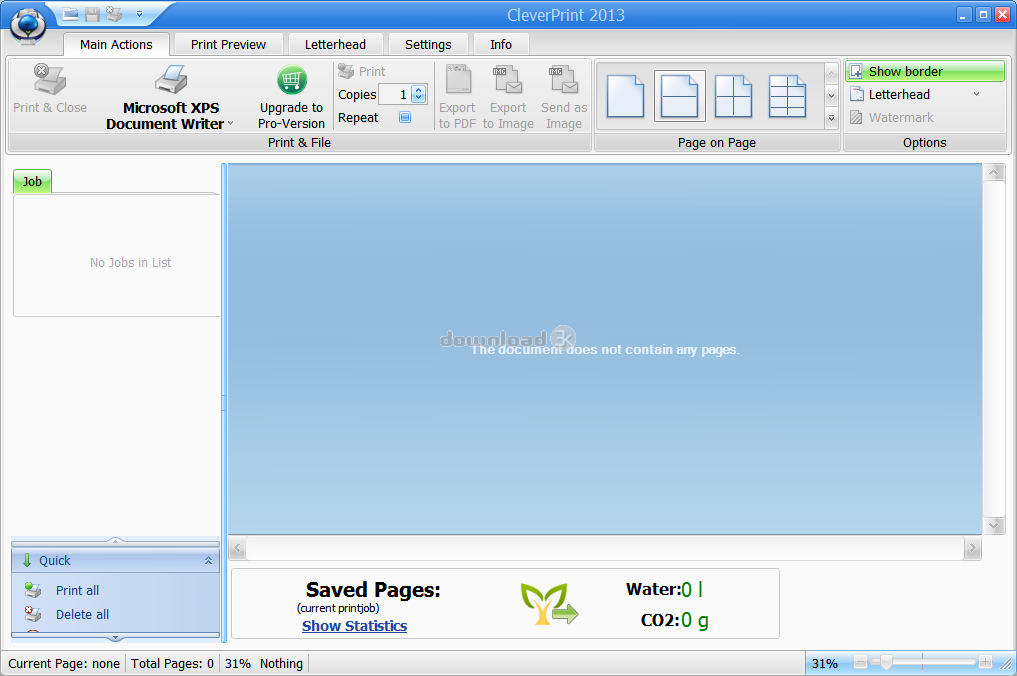Click the Quick panel header
1017x676 pixels.
(x=115, y=561)
